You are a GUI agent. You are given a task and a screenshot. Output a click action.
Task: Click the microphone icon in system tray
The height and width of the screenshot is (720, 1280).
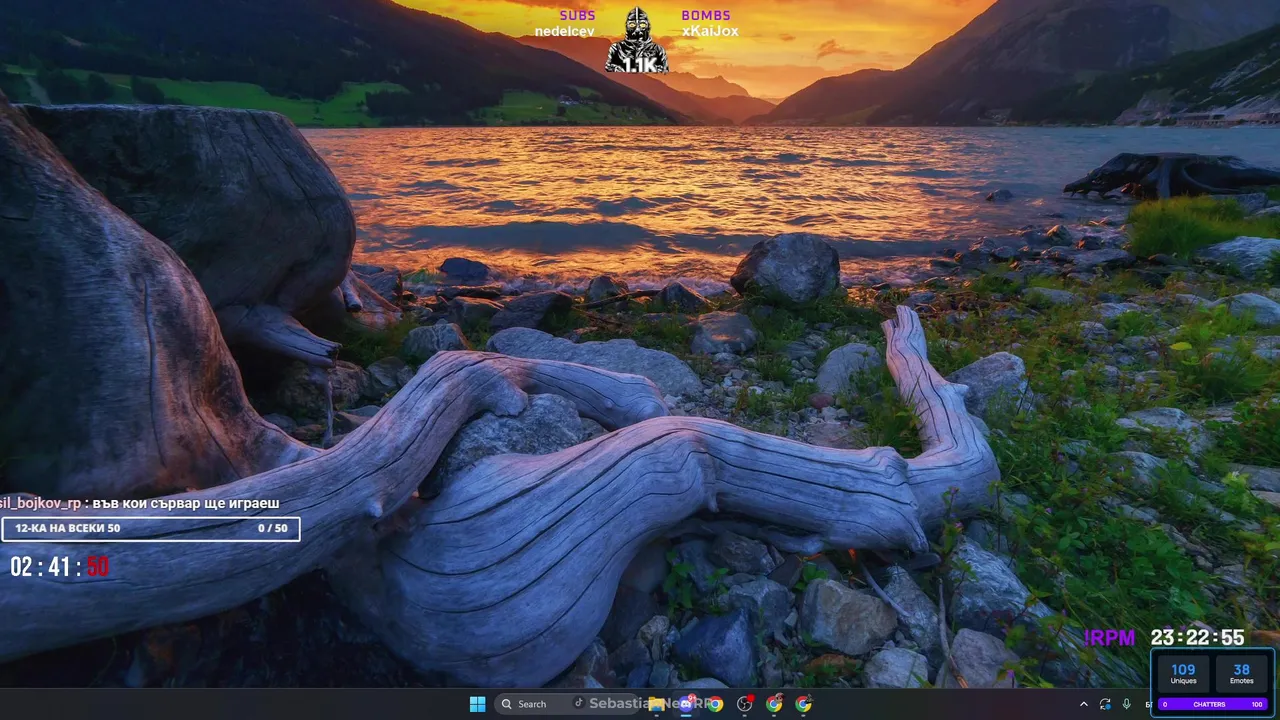pyautogui.click(x=1126, y=704)
